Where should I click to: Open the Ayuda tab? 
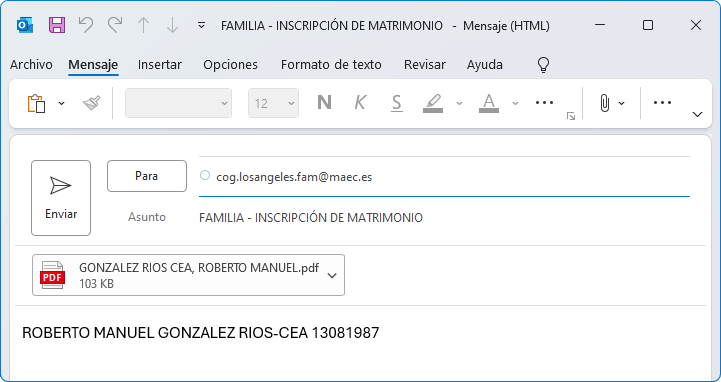485,64
